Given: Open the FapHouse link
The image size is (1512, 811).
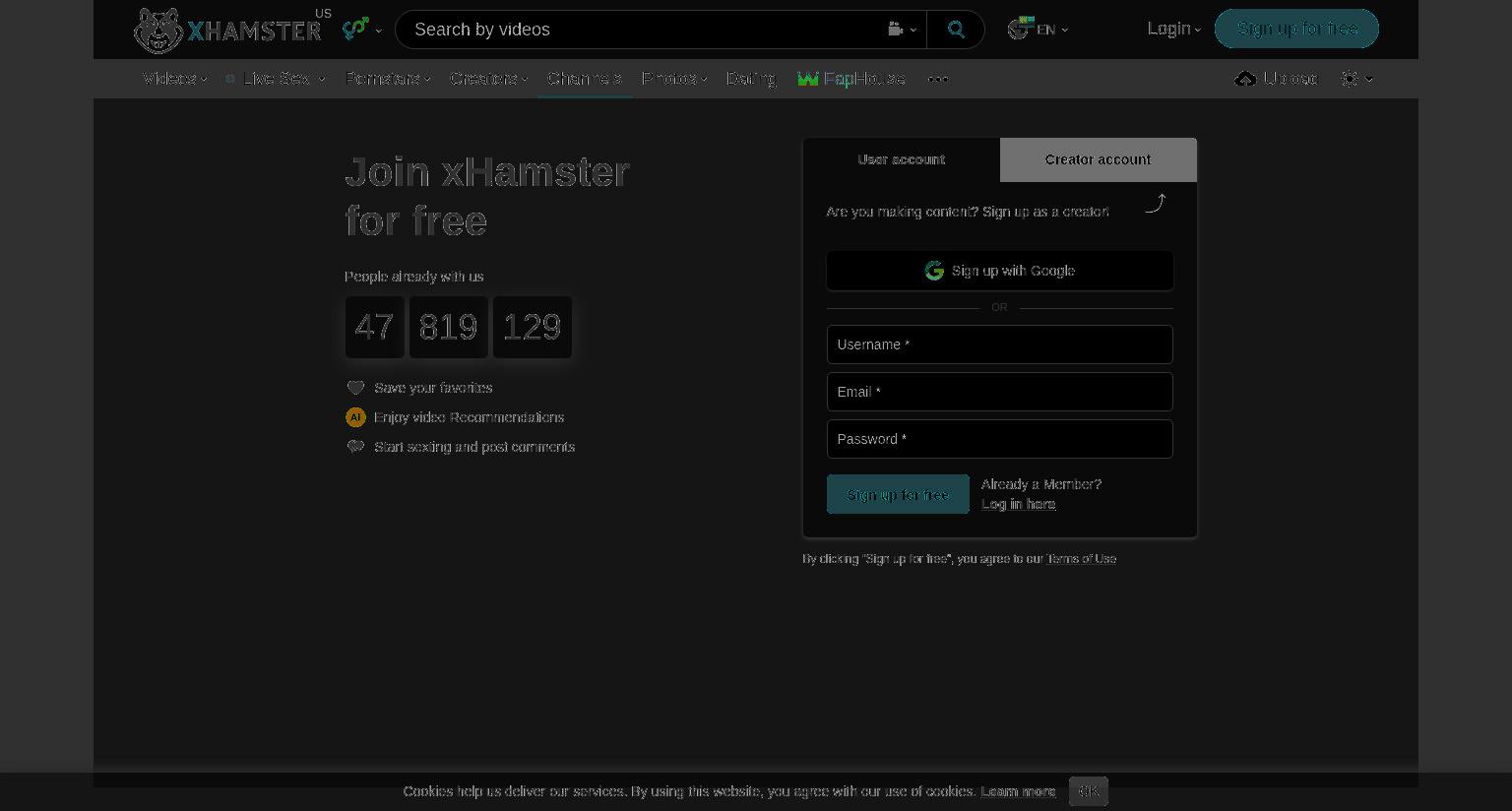Looking at the screenshot, I should coord(851,79).
